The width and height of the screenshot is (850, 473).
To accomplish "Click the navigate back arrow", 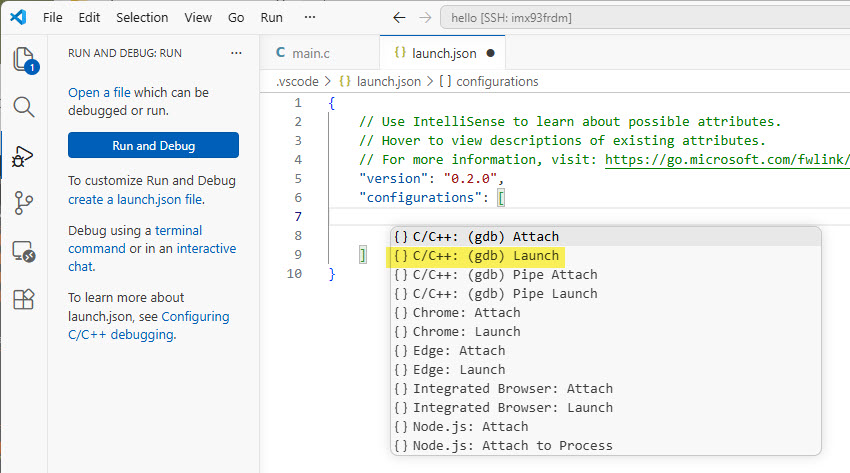I will 399,18.
